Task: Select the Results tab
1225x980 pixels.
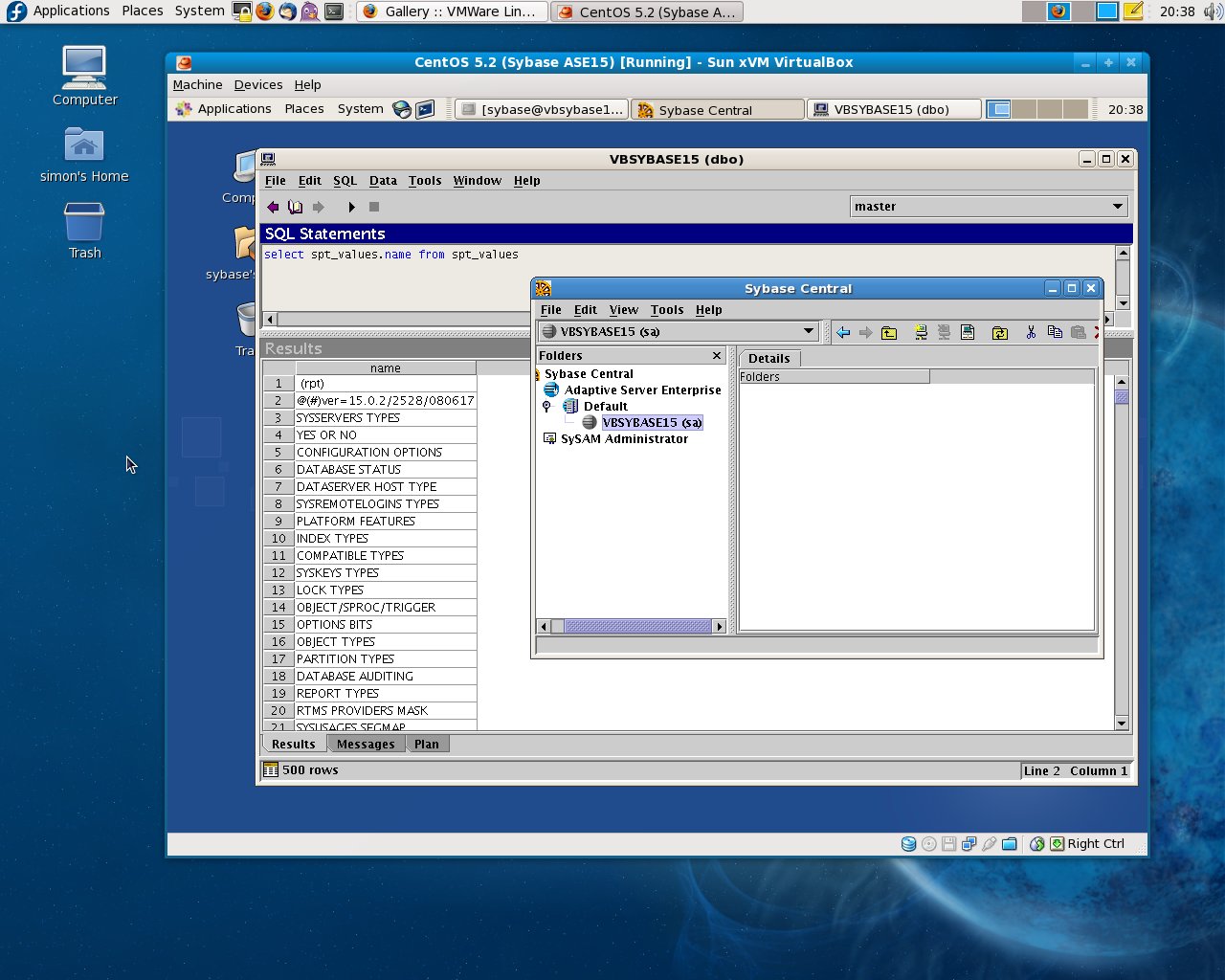Action: 293,745
